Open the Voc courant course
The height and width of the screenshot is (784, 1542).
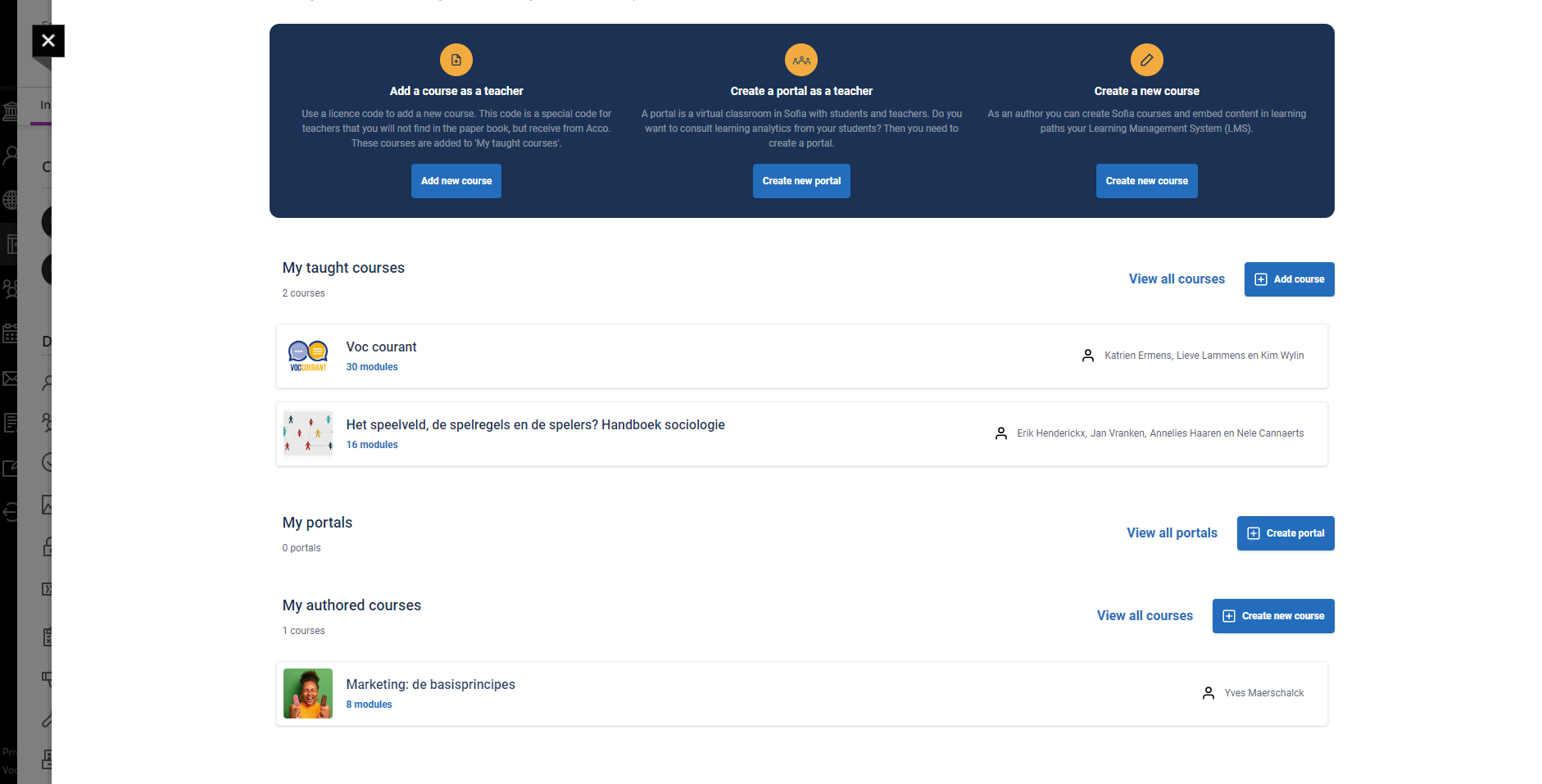pyautogui.click(x=381, y=347)
